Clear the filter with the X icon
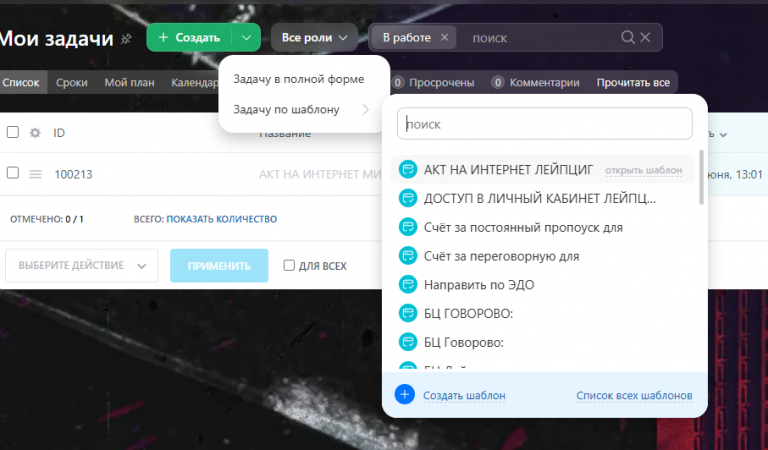This screenshot has height=450, width=768. (646, 37)
